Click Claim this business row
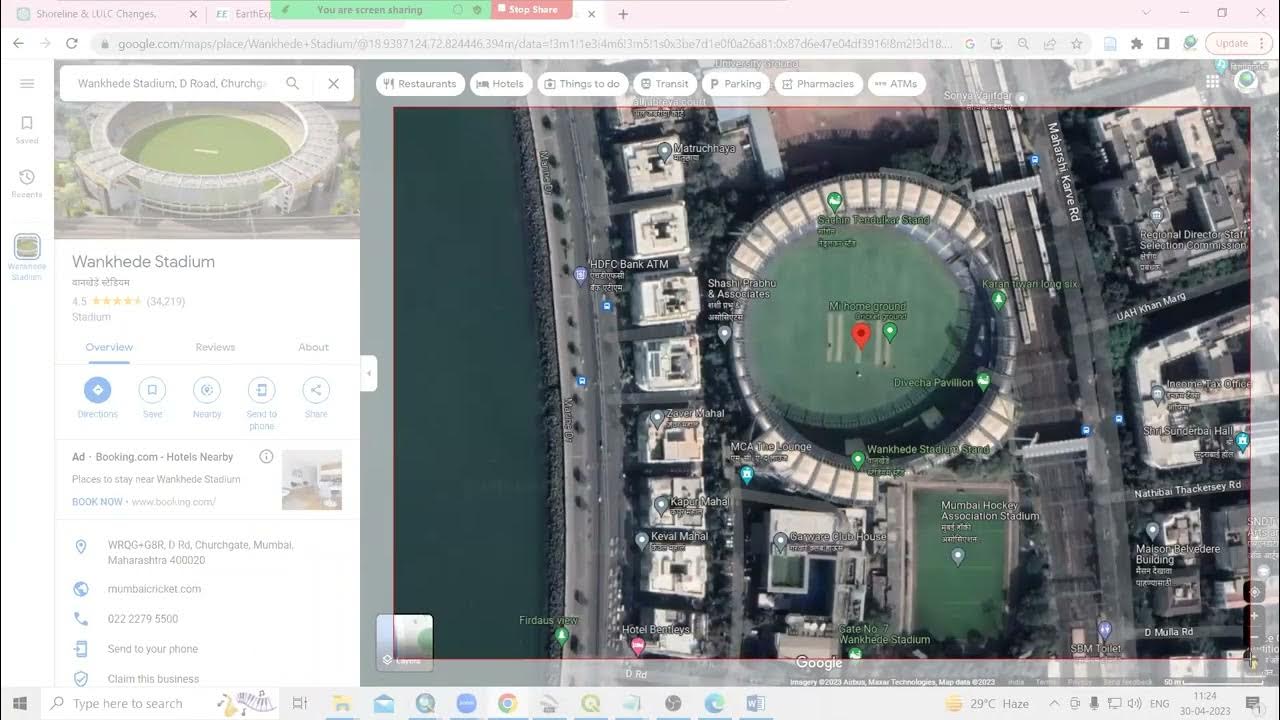This screenshot has height=720, width=1280. (x=207, y=679)
